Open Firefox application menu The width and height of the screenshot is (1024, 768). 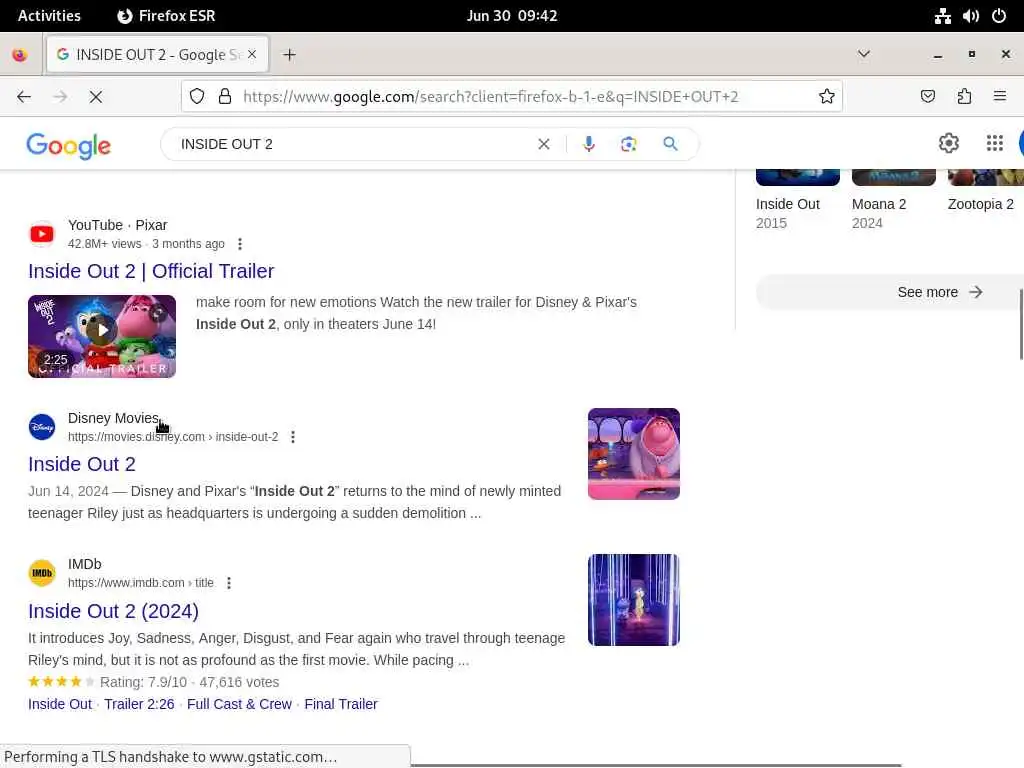click(999, 97)
